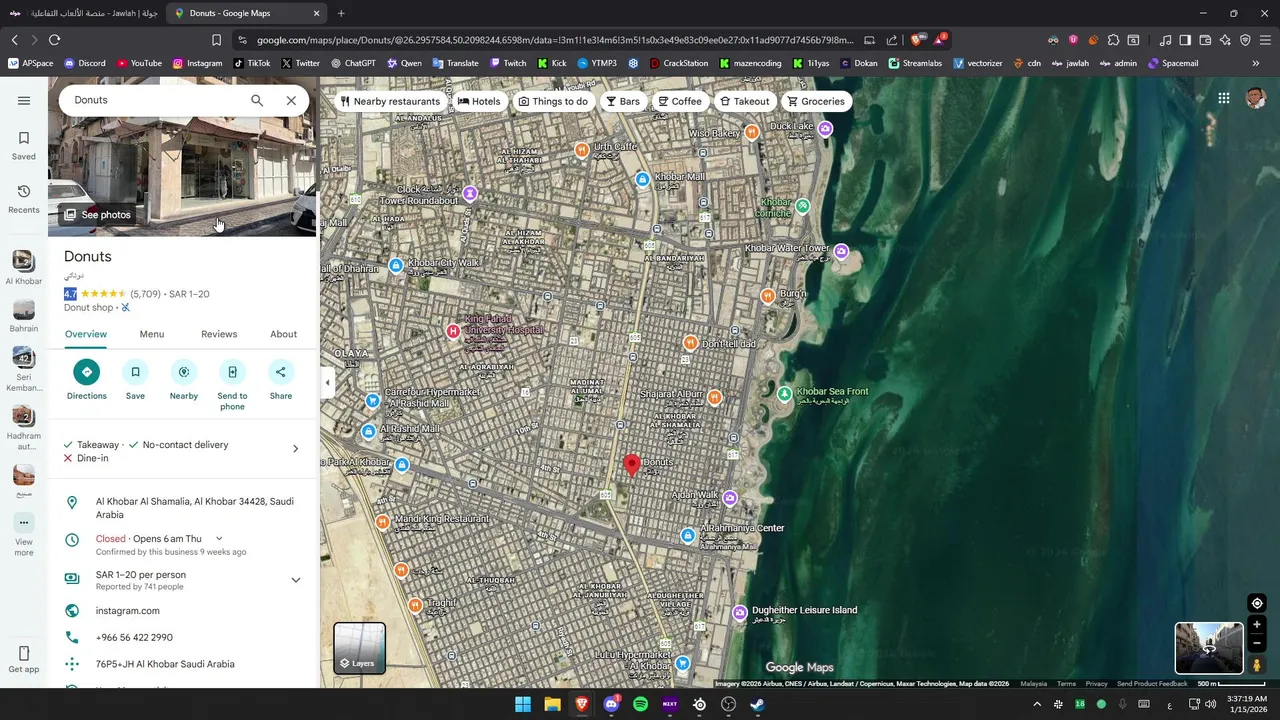This screenshot has height=720, width=1280.
Task: Open the instagram.com website link
Action: pos(127,611)
